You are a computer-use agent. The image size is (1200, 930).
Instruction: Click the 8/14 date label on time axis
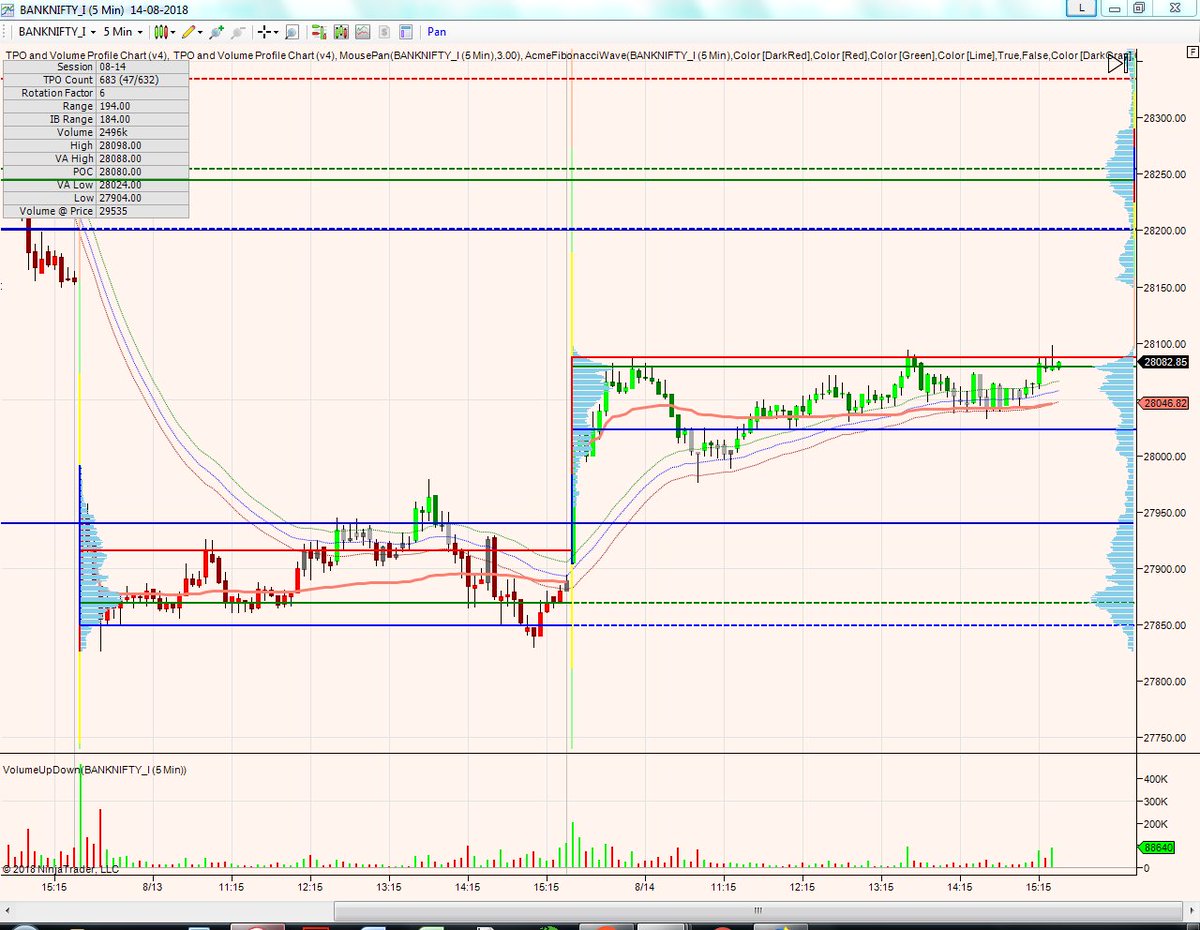[x=645, y=886]
